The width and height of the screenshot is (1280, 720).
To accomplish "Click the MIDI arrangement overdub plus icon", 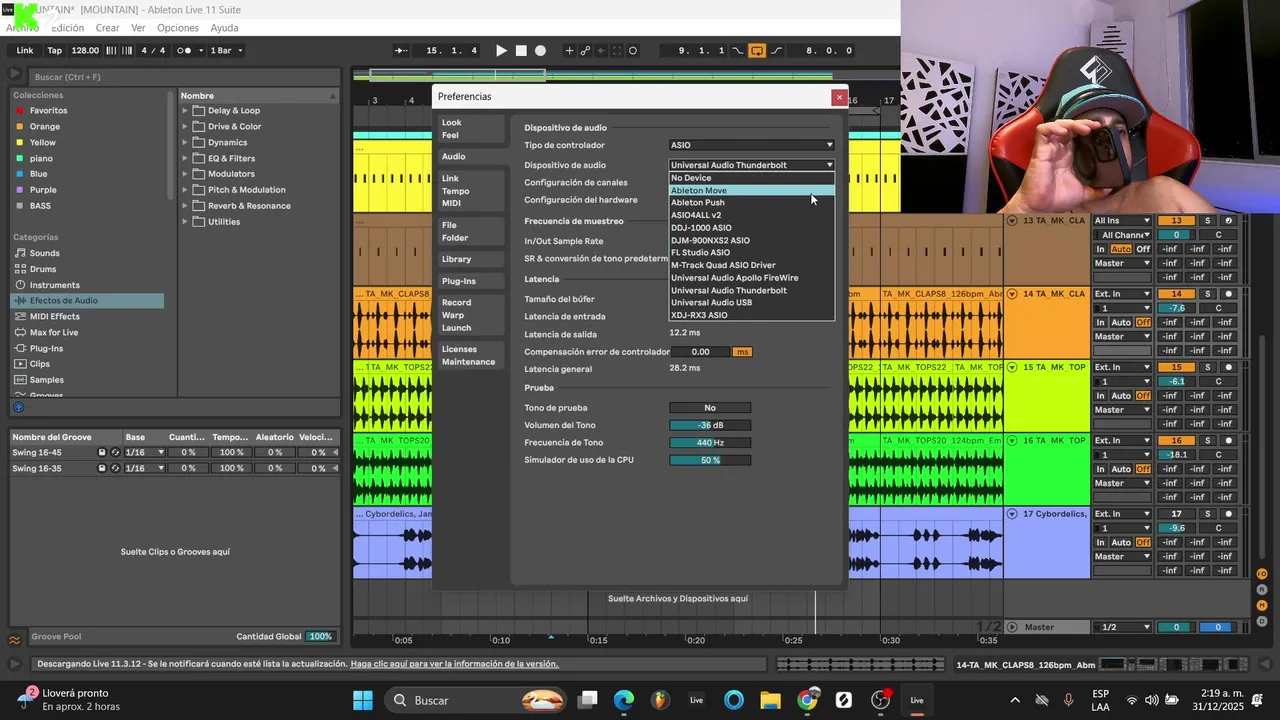I will (x=570, y=50).
